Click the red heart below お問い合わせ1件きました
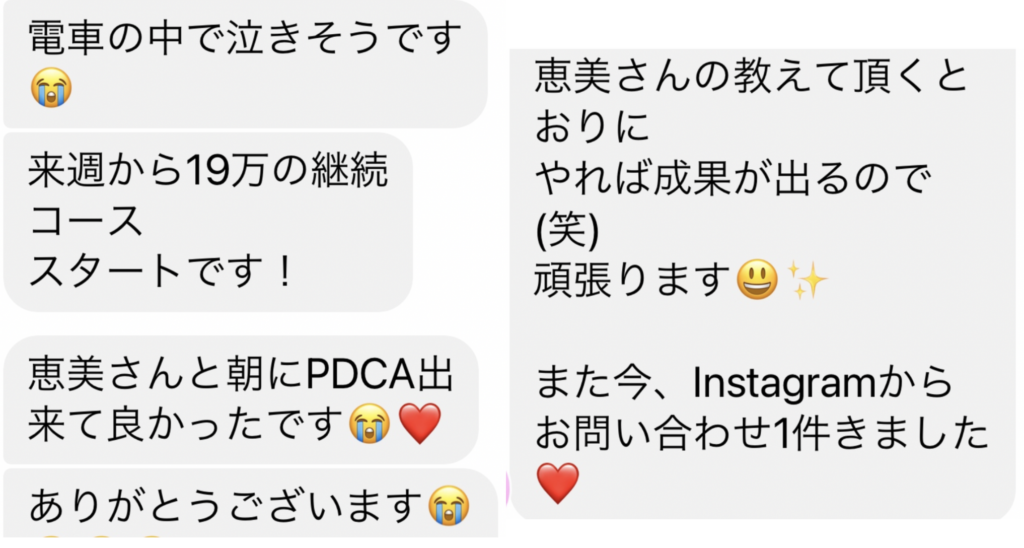1024x548 pixels. click(558, 483)
